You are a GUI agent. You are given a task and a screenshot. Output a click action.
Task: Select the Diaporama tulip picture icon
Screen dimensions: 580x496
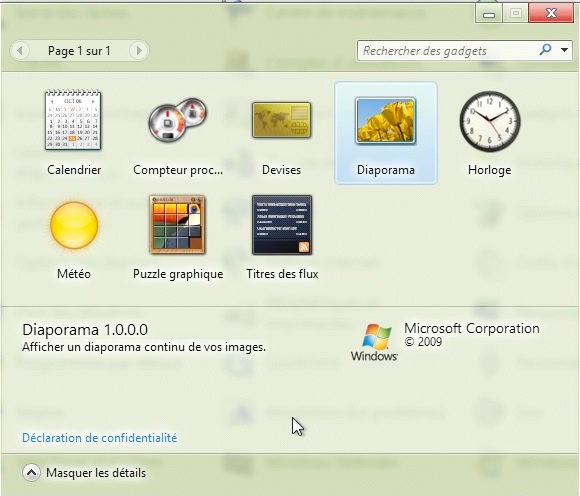[x=385, y=121]
